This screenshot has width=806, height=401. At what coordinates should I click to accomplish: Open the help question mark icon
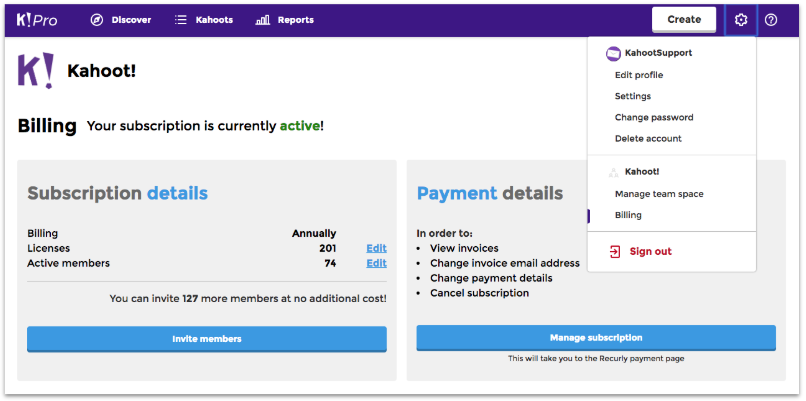771,20
